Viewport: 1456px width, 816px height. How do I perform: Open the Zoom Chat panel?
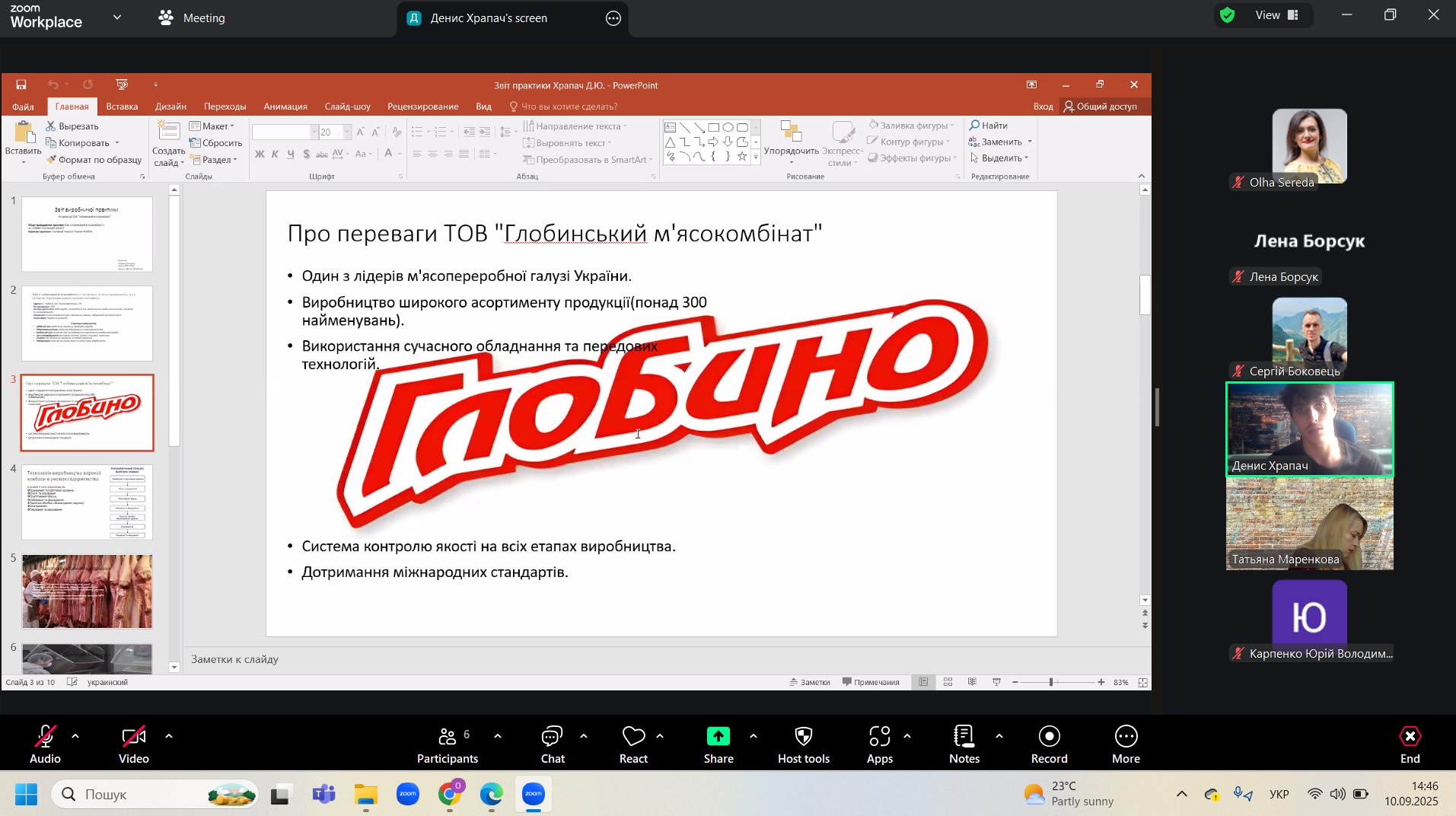[x=553, y=744]
